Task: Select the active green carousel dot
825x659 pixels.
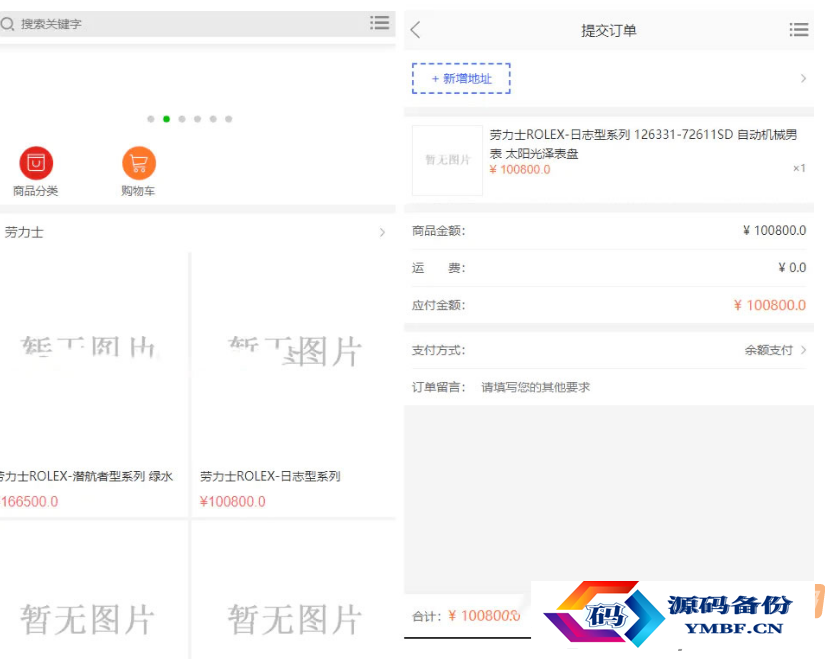Action: pyautogui.click(x=166, y=119)
